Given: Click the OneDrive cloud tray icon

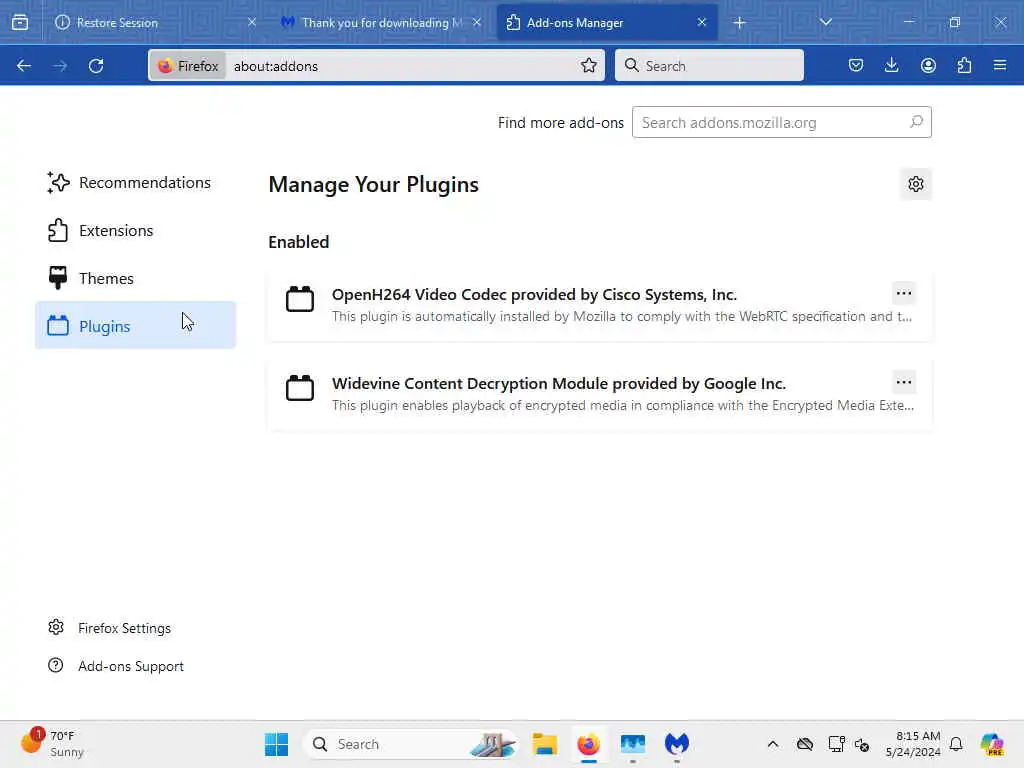Looking at the screenshot, I should pyautogui.click(x=805, y=744).
